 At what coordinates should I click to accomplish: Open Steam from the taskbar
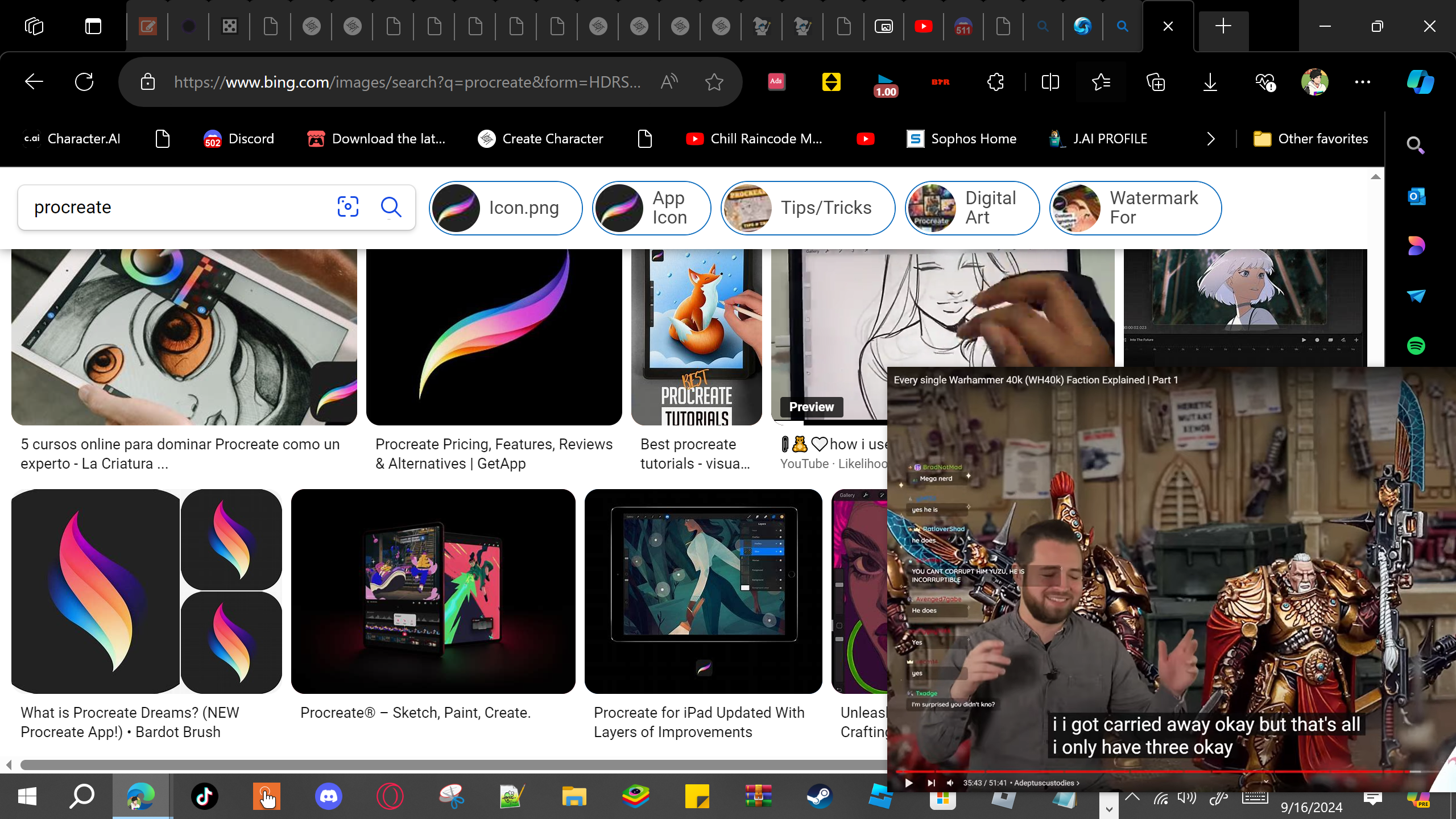click(820, 796)
